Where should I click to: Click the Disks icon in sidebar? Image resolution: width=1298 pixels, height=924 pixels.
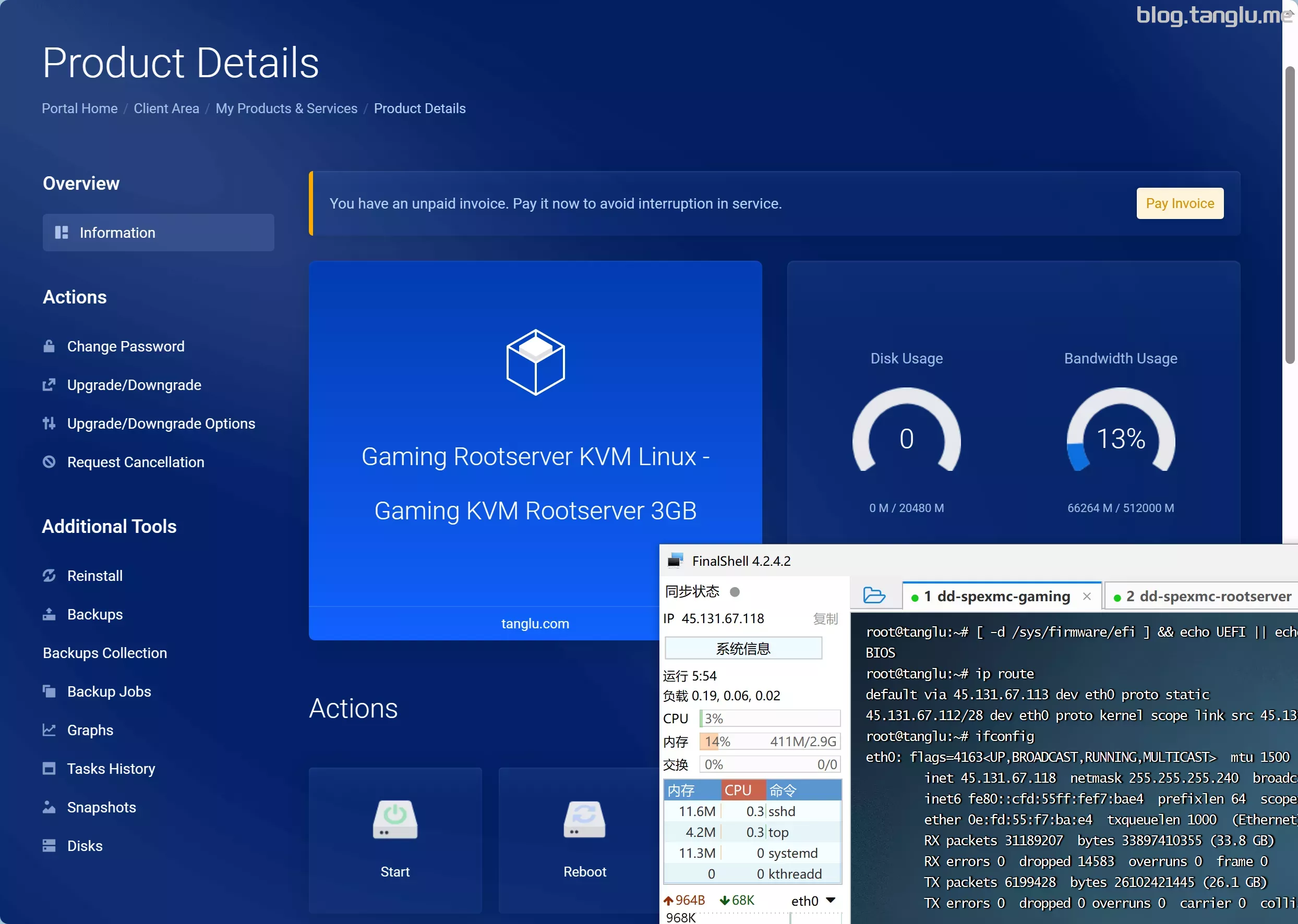[x=50, y=845]
